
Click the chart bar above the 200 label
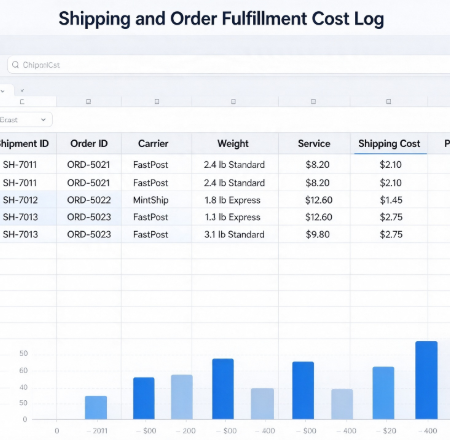(182, 397)
